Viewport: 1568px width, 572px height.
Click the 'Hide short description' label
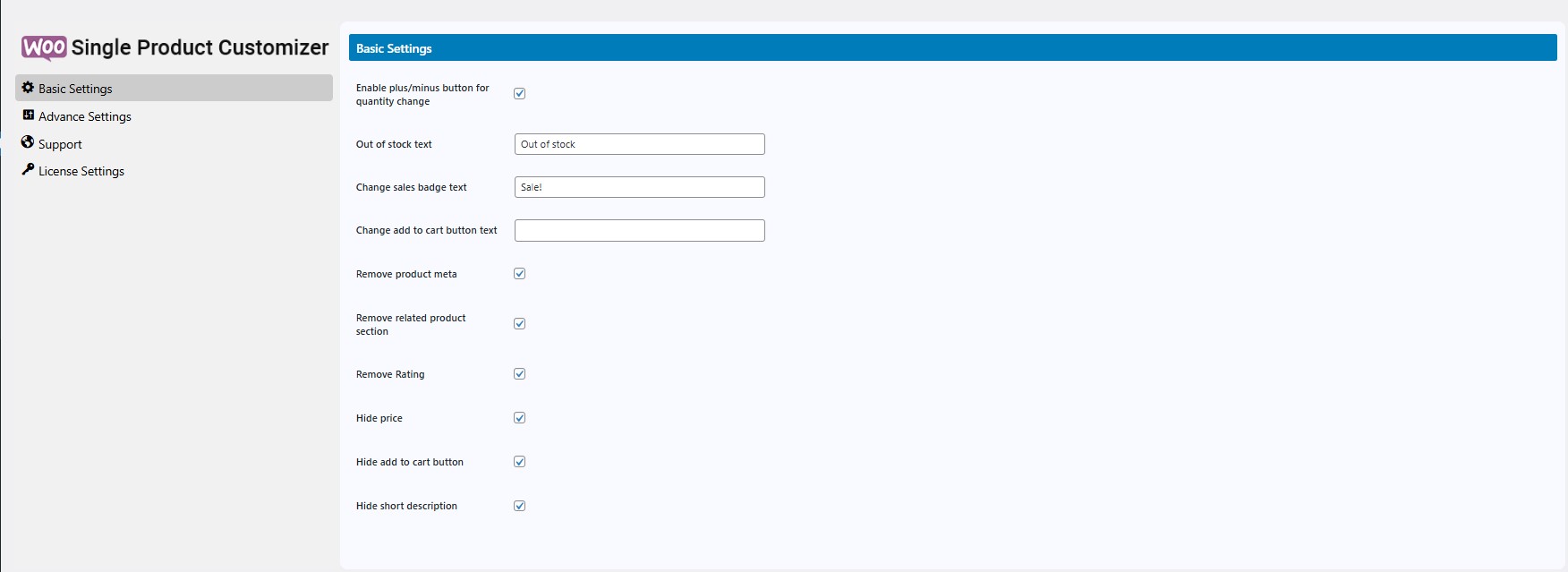click(x=406, y=506)
